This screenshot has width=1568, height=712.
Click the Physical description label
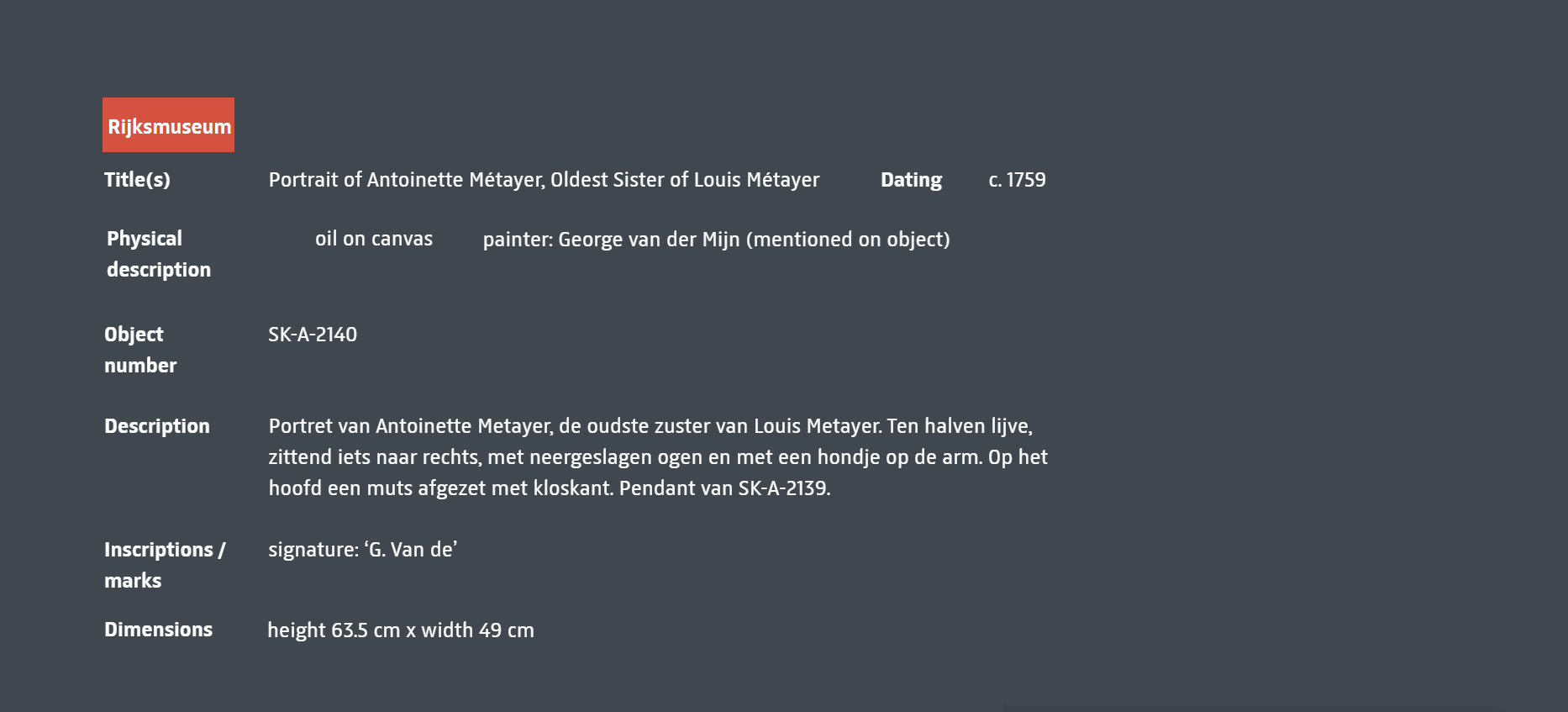(158, 254)
